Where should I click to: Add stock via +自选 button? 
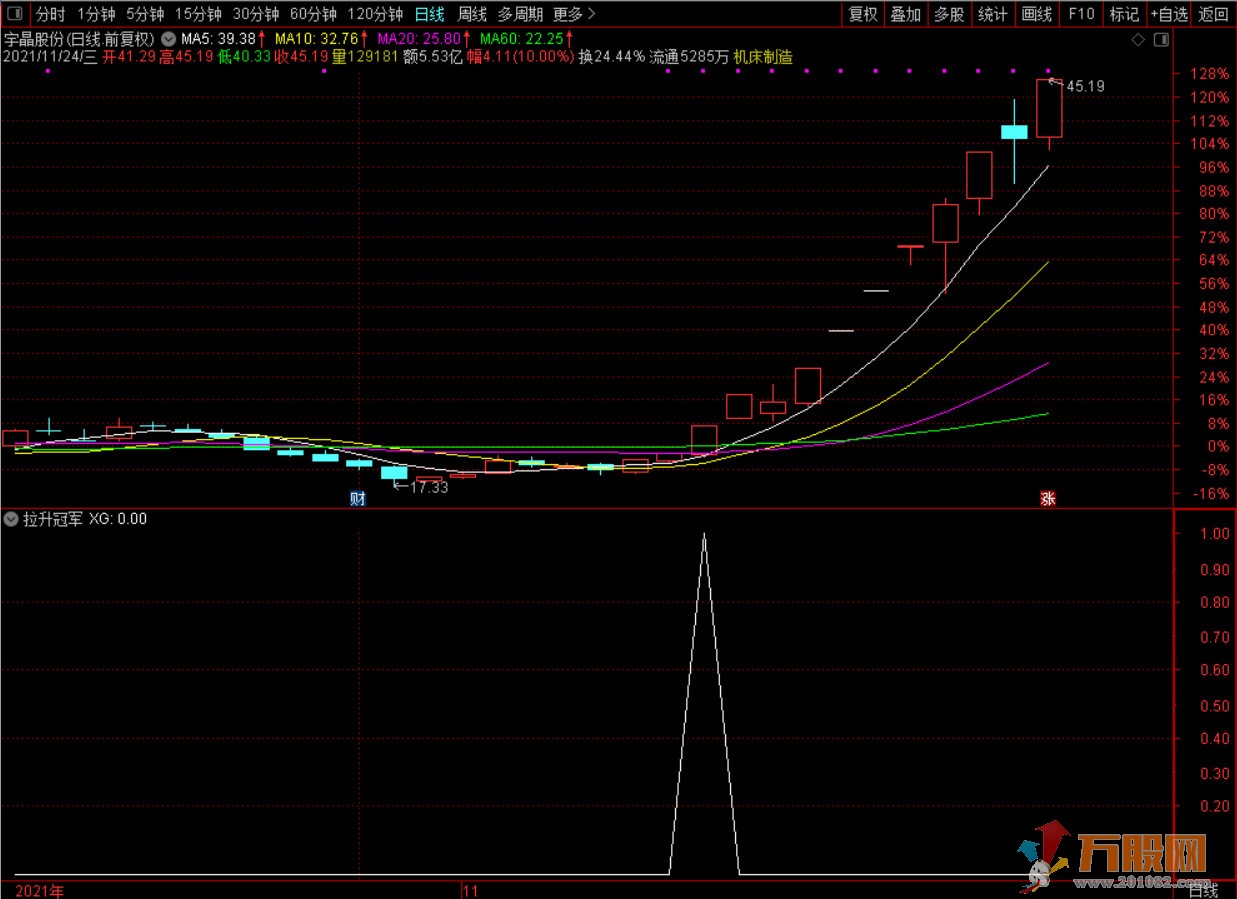point(1168,14)
